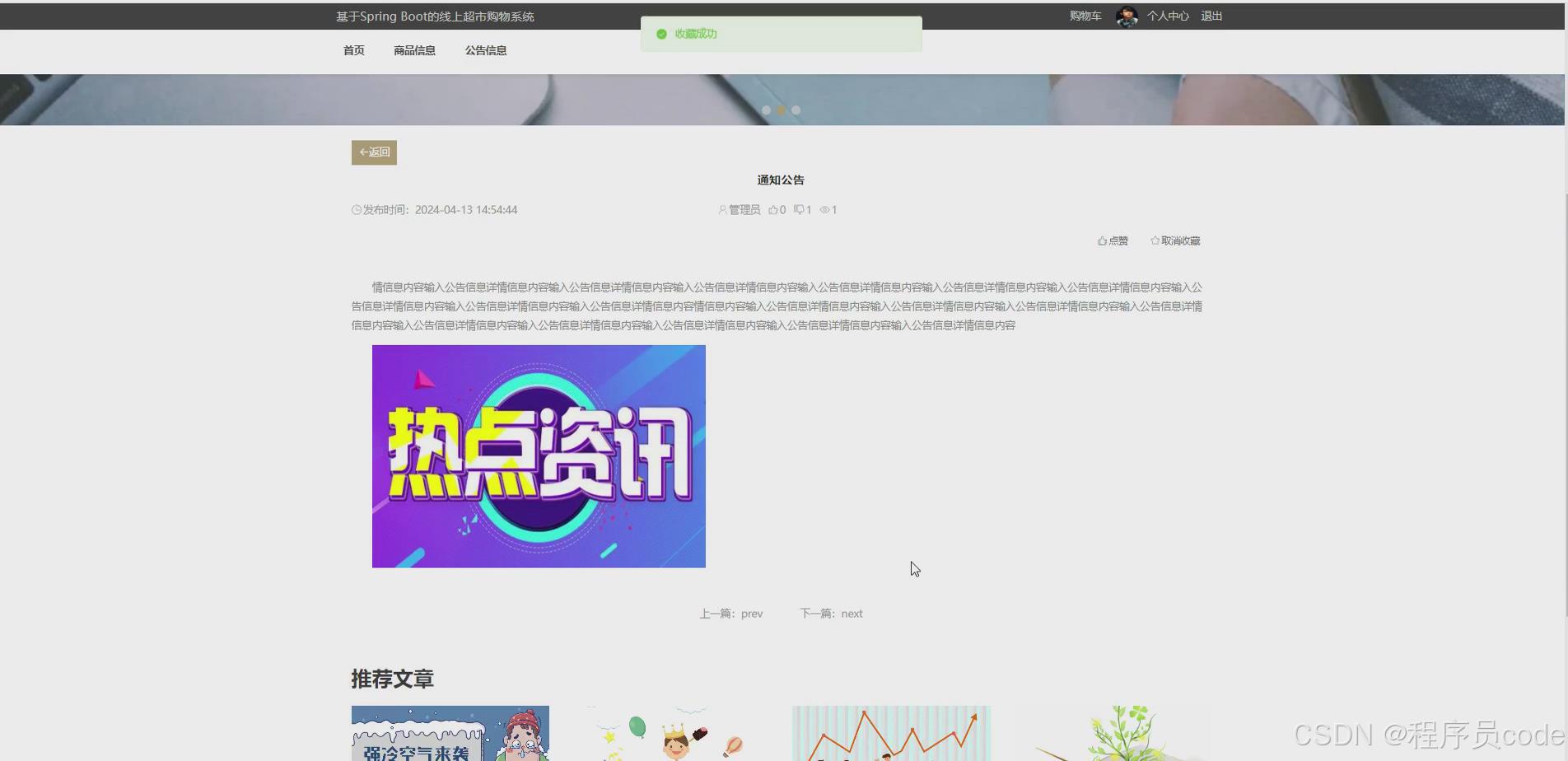Switch to the 商品信息 tab
The image size is (1568, 761).
pyautogui.click(x=414, y=50)
